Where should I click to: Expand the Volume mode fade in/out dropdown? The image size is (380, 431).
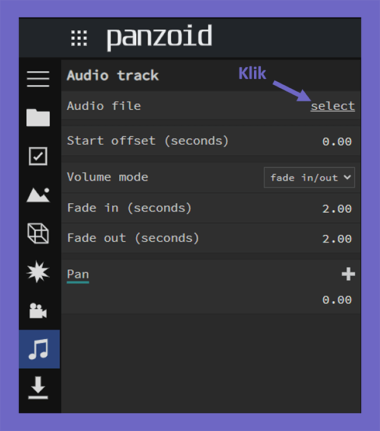(x=309, y=177)
